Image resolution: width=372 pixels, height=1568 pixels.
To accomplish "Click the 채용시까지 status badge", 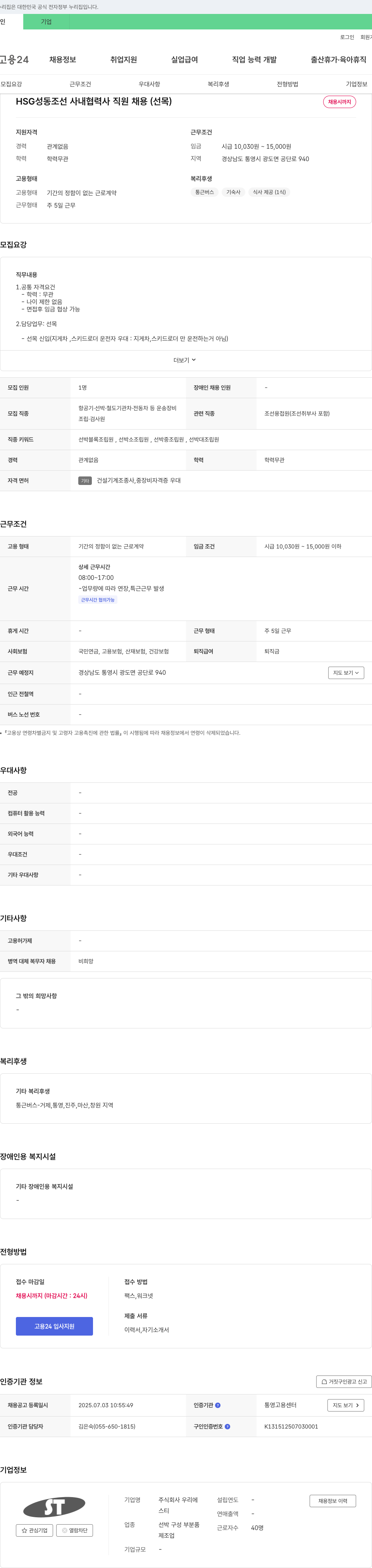I will tap(340, 101).
